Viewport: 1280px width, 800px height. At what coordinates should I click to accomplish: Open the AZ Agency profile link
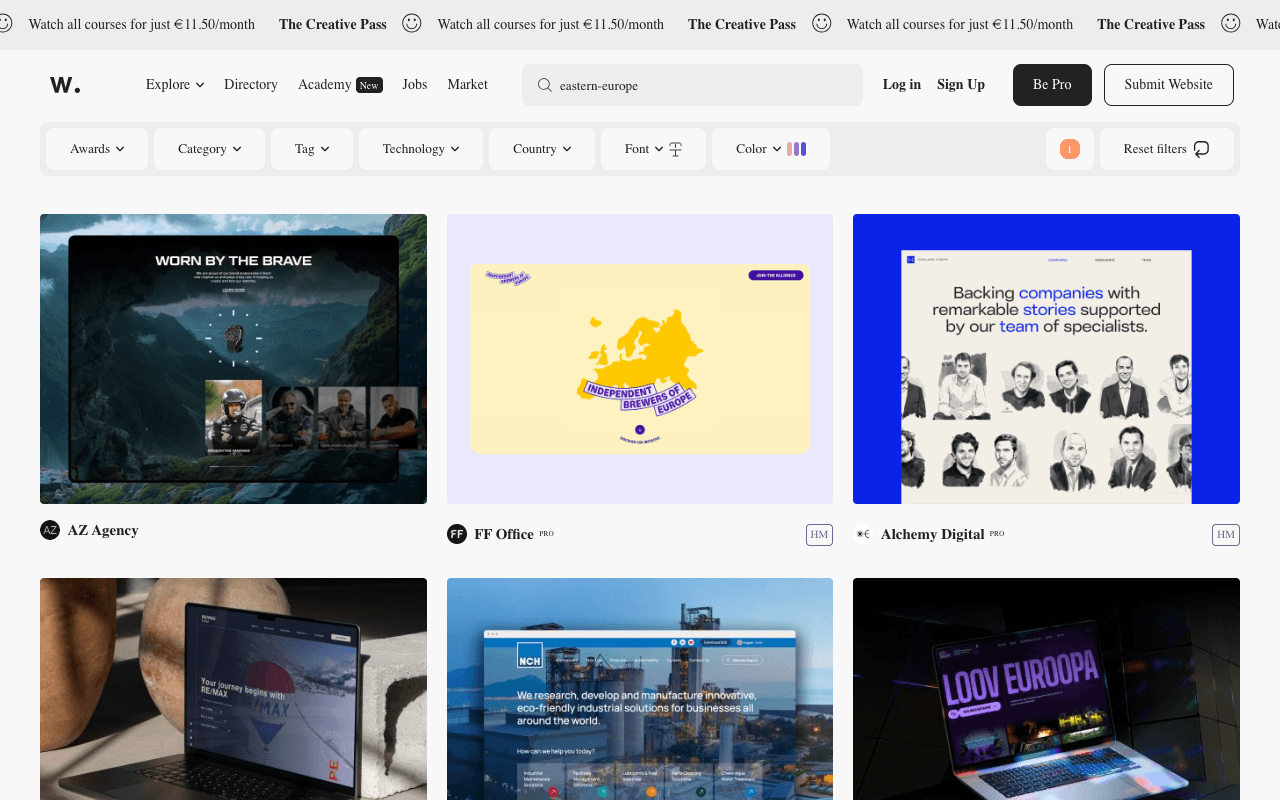pos(103,530)
